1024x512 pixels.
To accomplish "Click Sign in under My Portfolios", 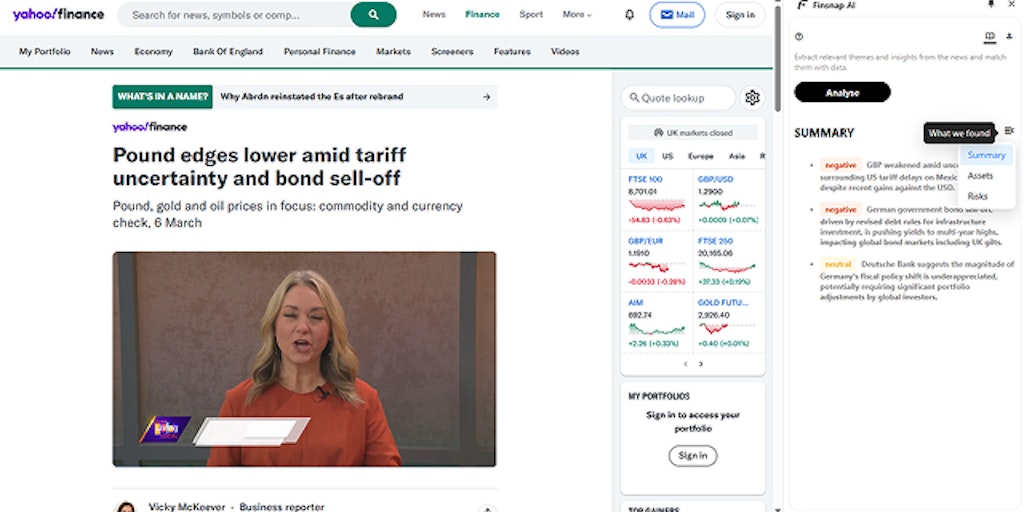I will (692, 456).
